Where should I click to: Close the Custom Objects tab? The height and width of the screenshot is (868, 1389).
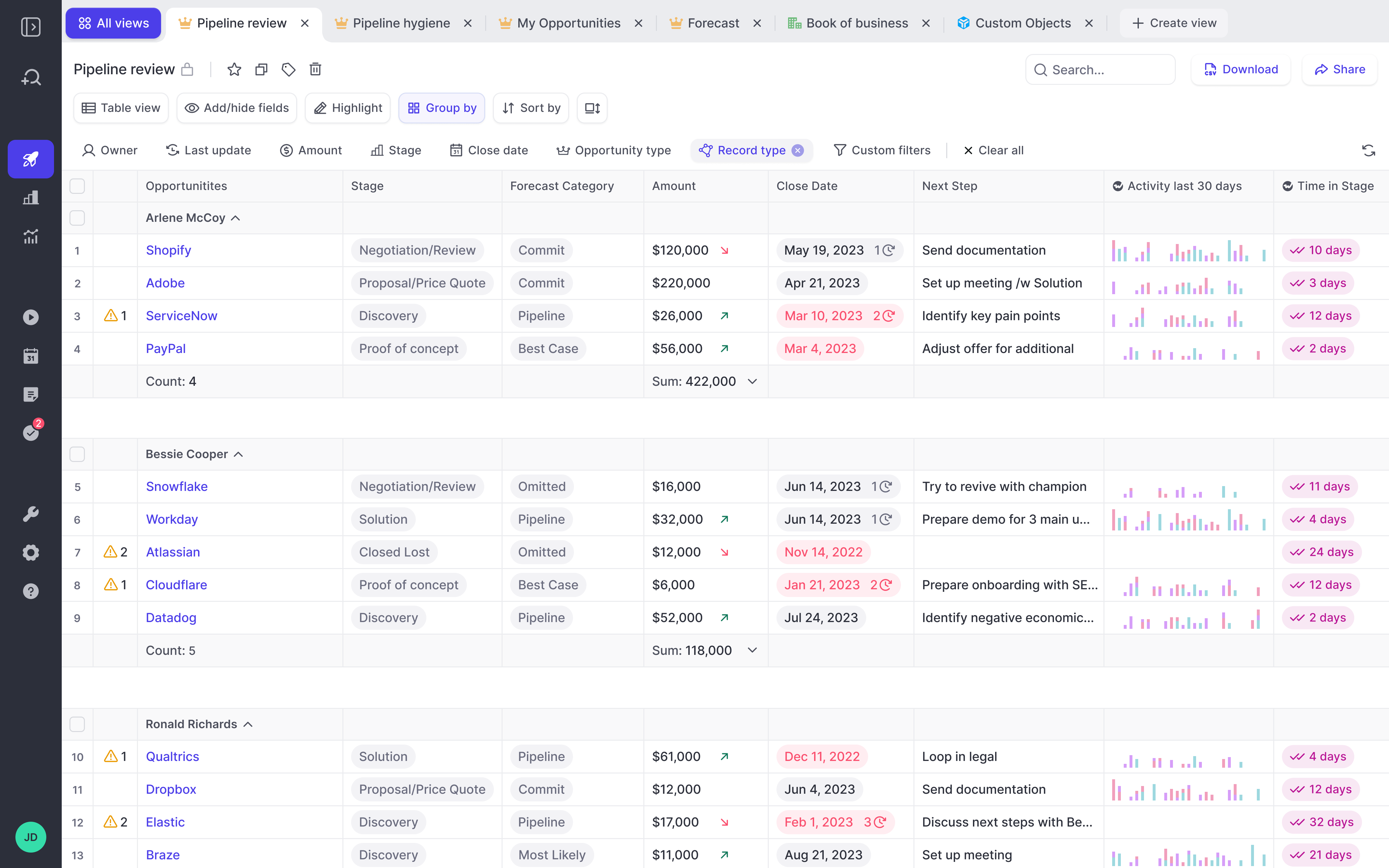[1089, 23]
